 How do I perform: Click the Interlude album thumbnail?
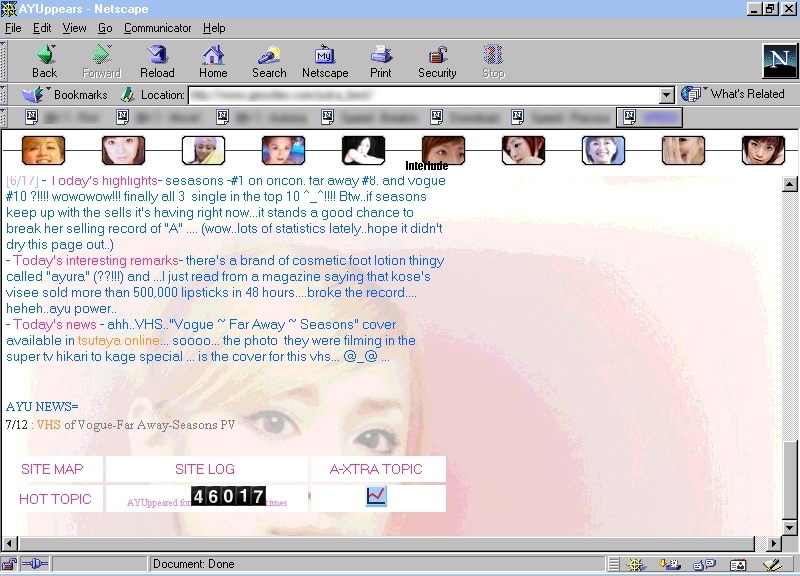[x=443, y=150]
